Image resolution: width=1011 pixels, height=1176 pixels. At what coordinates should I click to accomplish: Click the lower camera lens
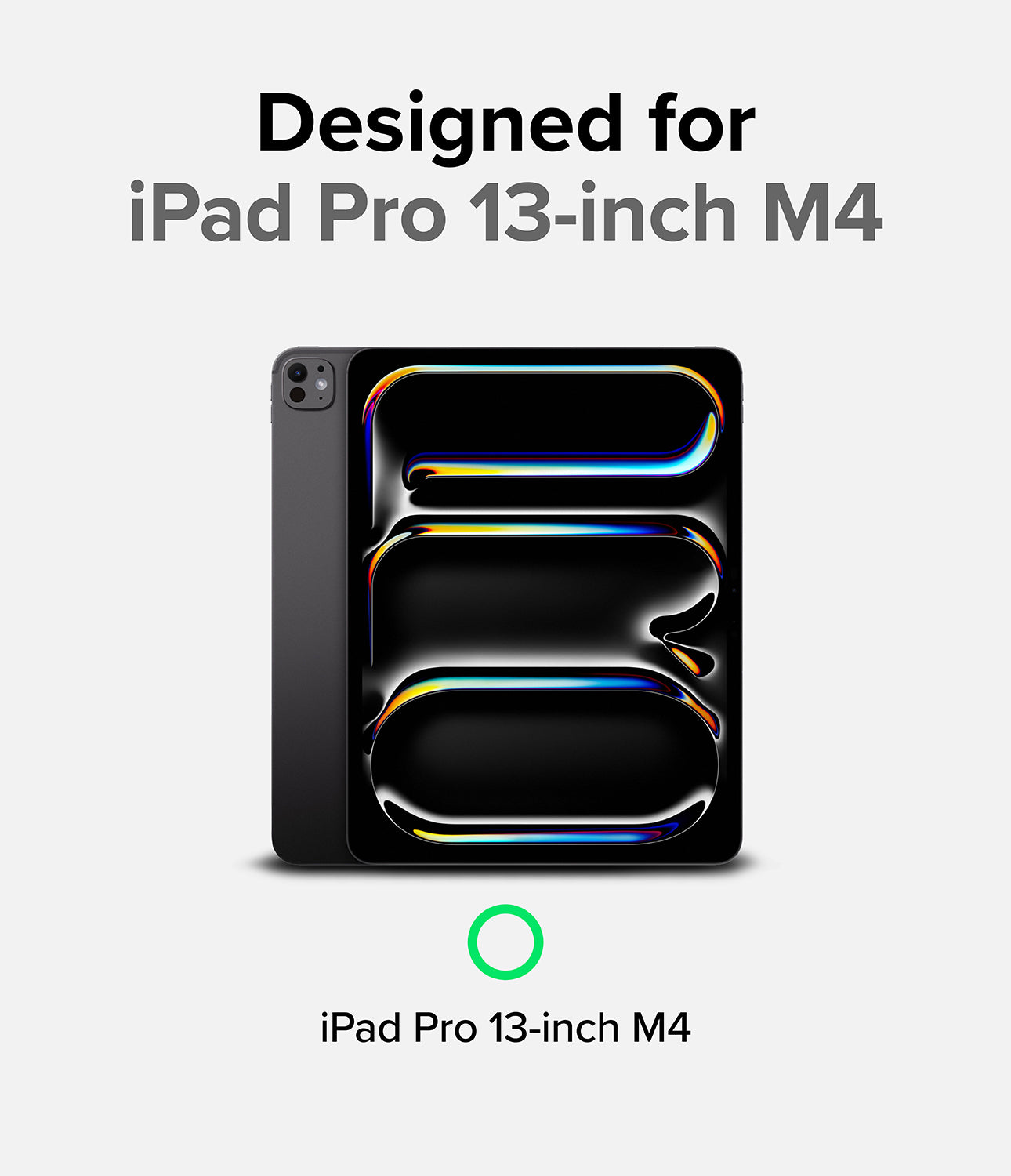coord(297,394)
